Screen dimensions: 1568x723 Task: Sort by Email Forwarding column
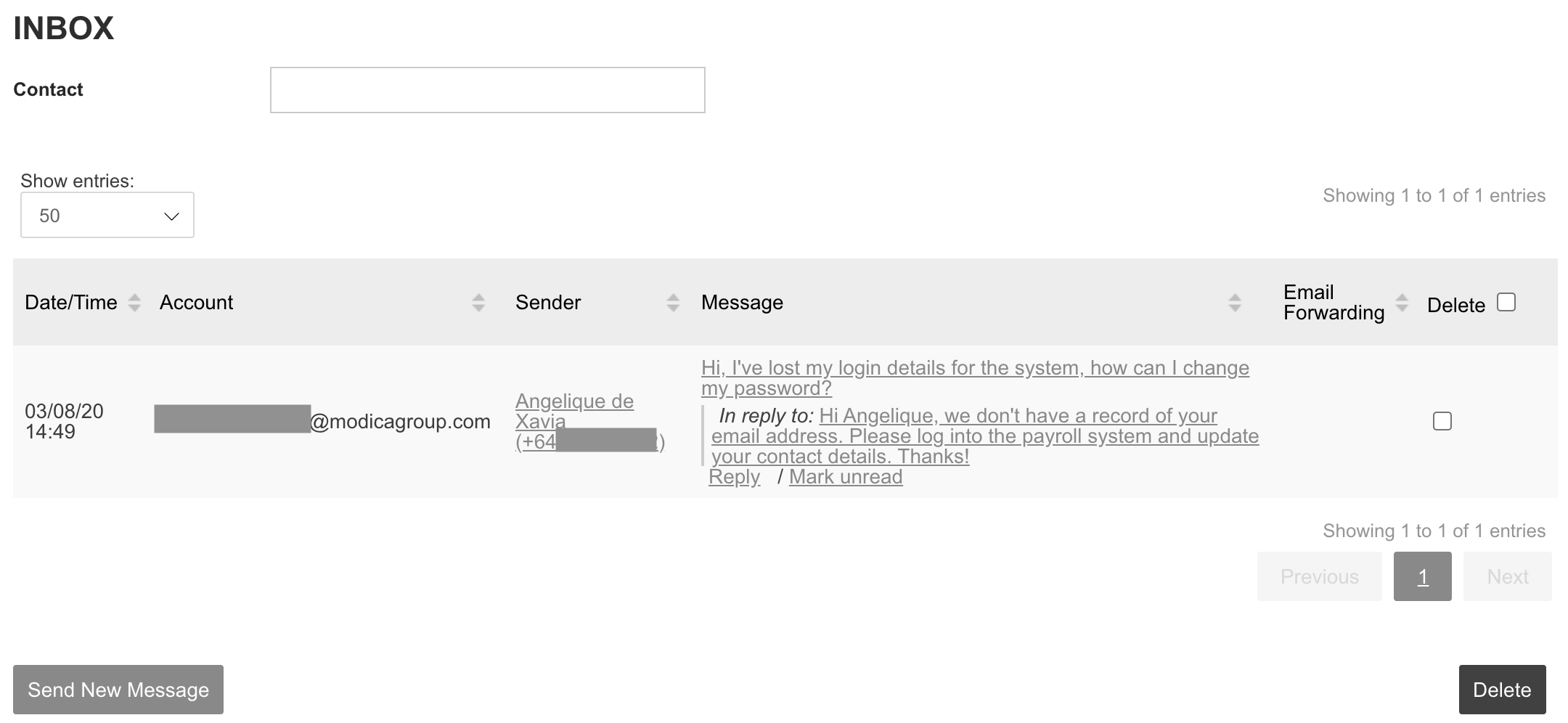point(1402,303)
